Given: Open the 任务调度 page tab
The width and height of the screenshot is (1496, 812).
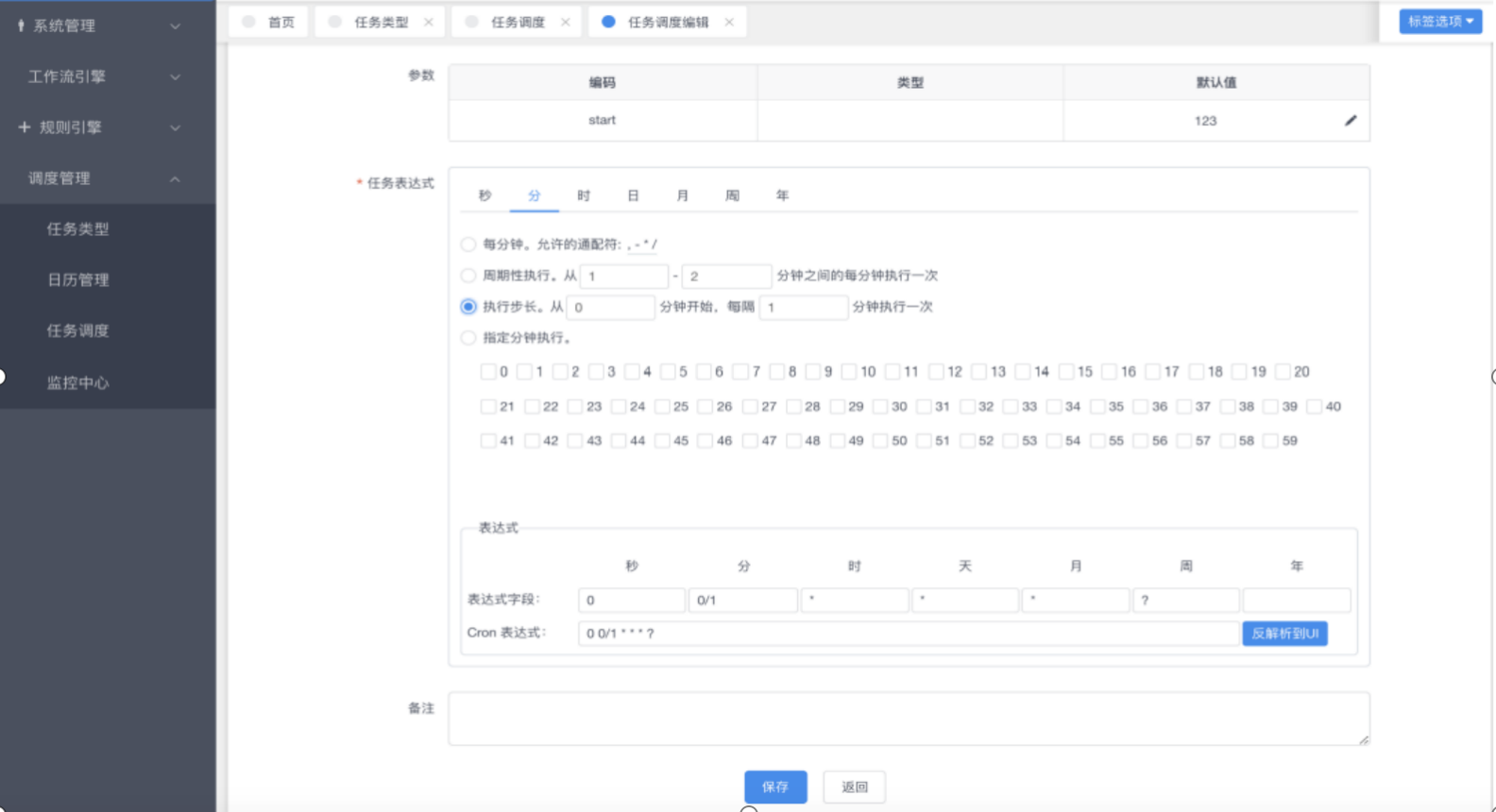Looking at the screenshot, I should pyautogui.click(x=518, y=22).
